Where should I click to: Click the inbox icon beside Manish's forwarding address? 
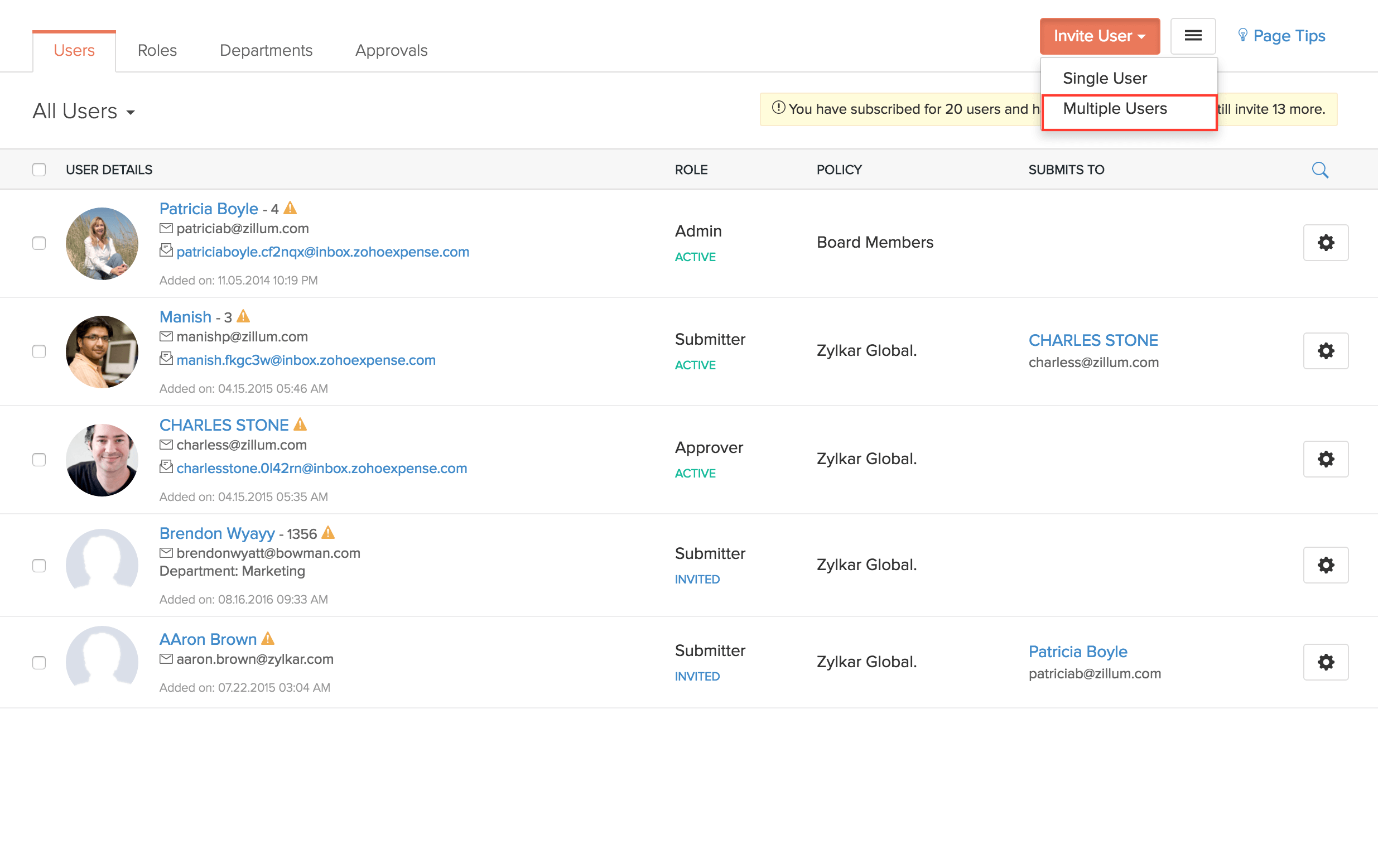click(165, 359)
